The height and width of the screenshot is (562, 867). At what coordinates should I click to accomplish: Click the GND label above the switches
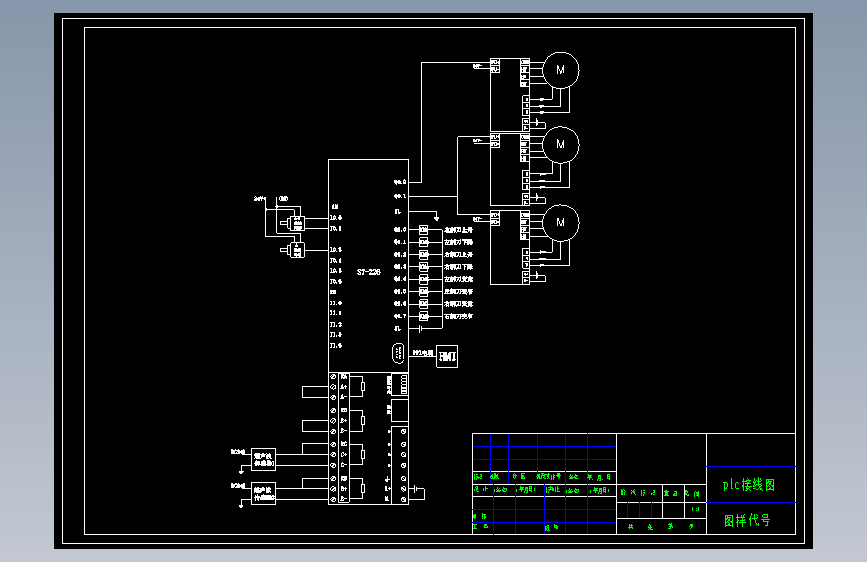pos(283,199)
